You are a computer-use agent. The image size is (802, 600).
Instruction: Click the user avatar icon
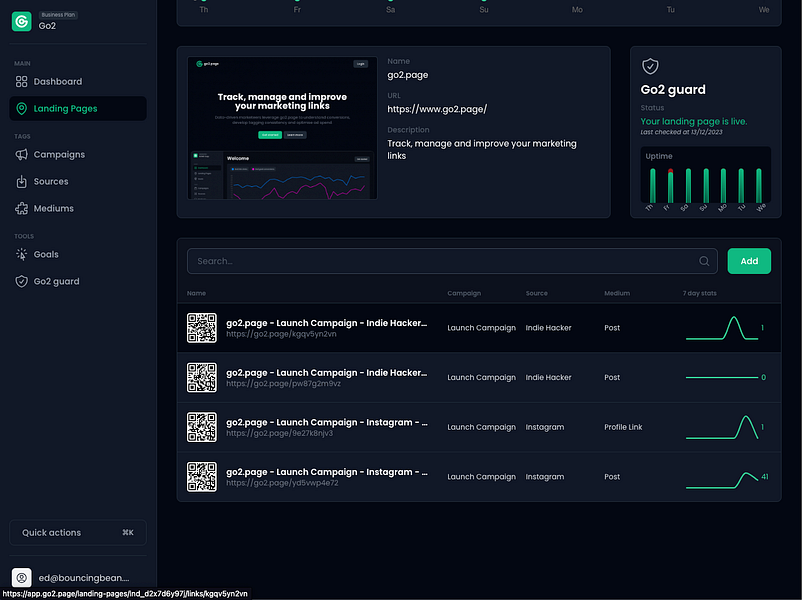[21, 578]
